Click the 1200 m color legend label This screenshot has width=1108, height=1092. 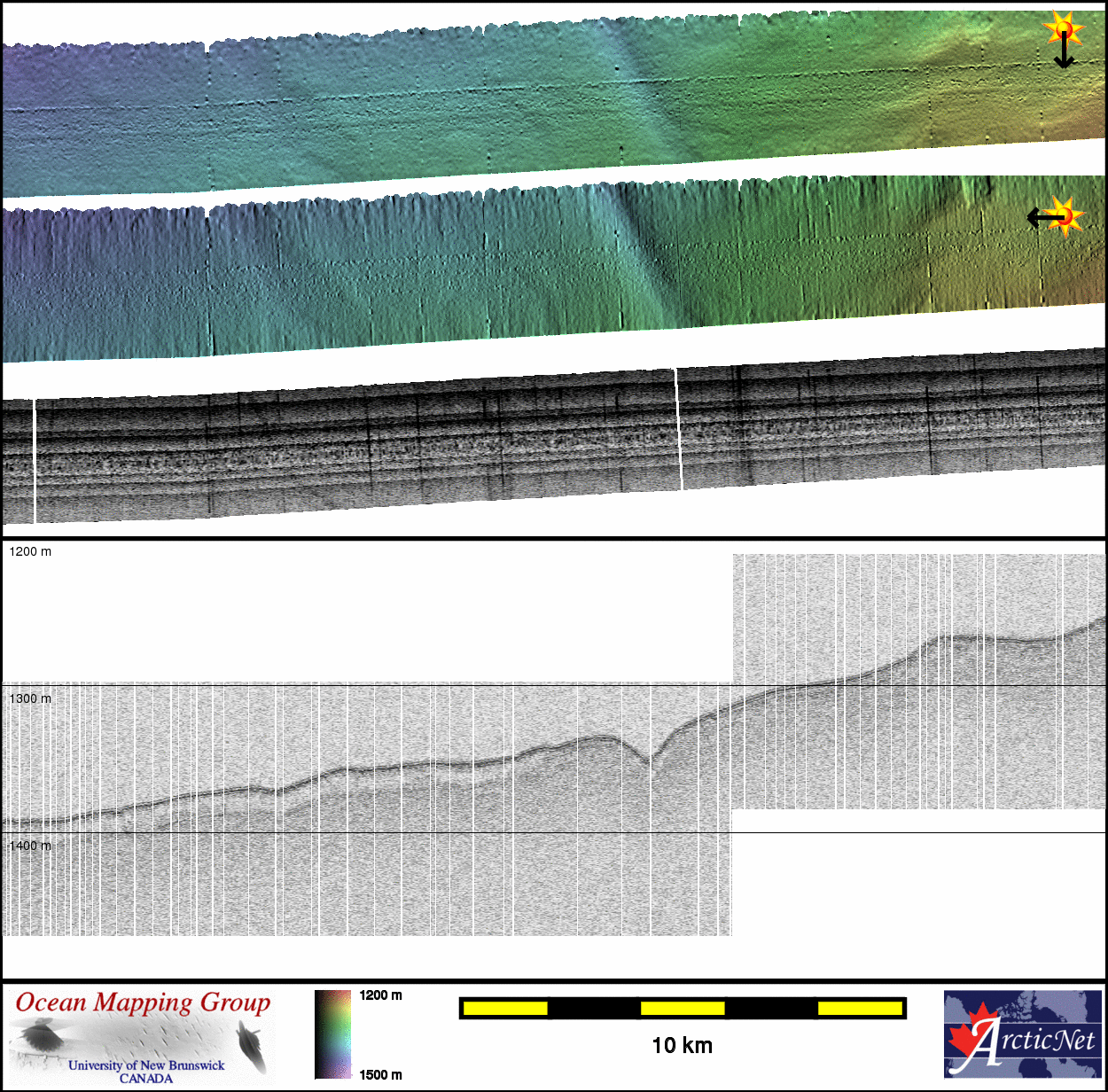(380, 995)
